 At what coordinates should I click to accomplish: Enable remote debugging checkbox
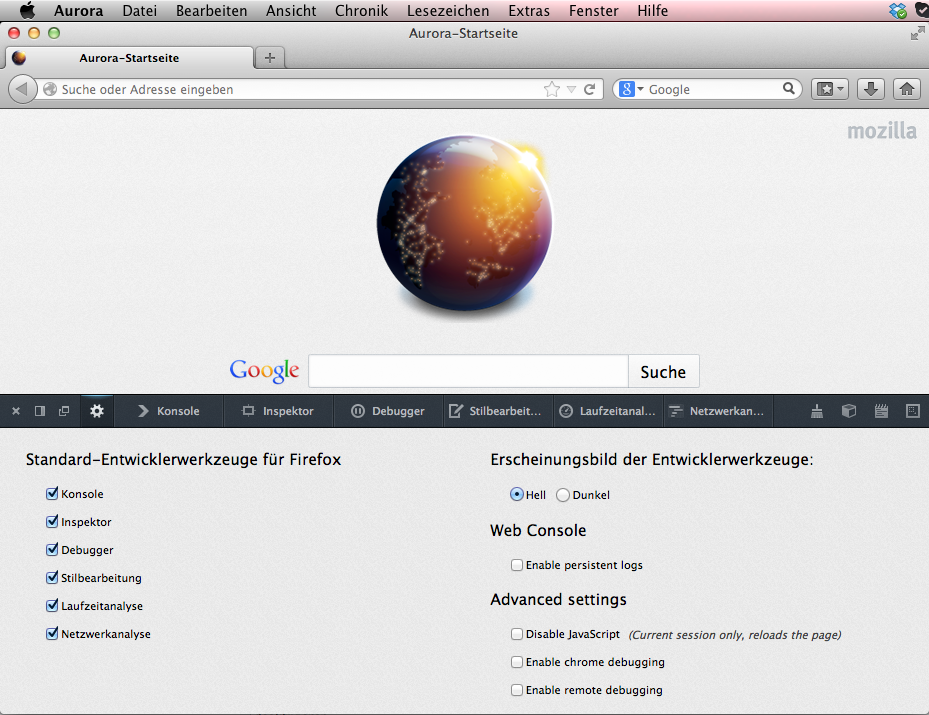tap(517, 690)
